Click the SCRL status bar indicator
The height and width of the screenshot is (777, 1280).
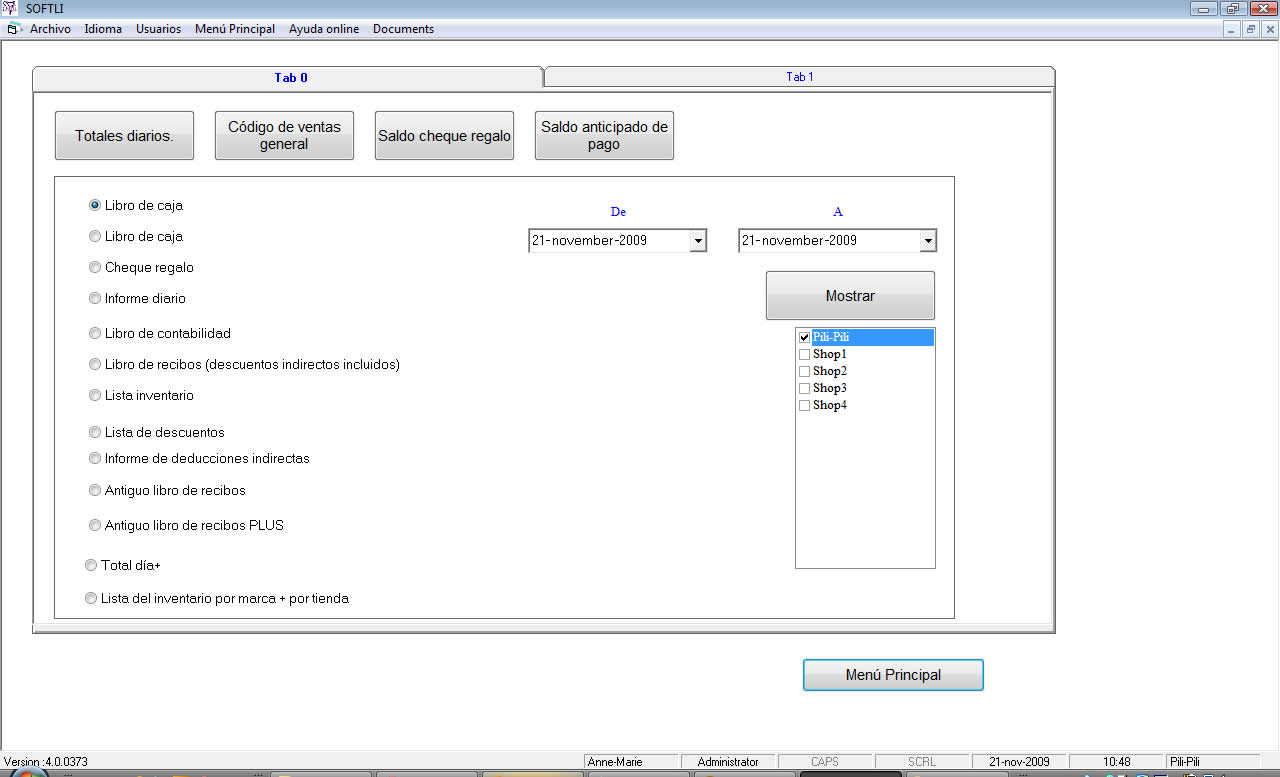922,762
